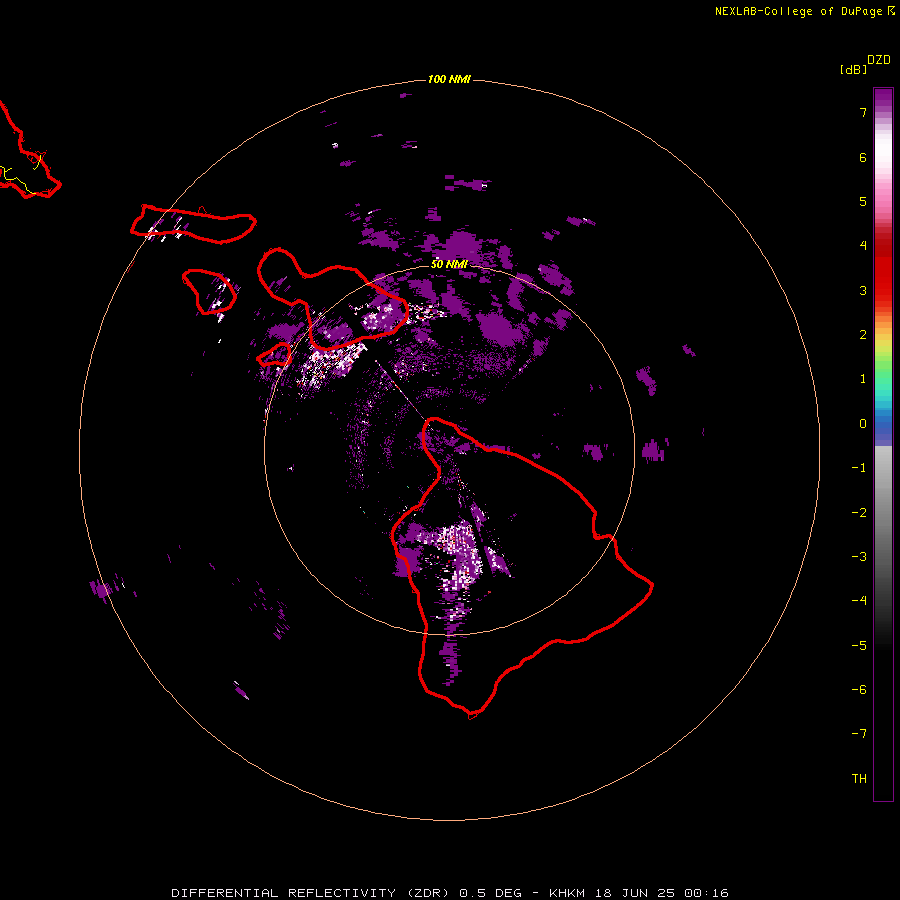Click the TH threshold label on scale
This screenshot has height=900, width=900.
[x=859, y=779]
